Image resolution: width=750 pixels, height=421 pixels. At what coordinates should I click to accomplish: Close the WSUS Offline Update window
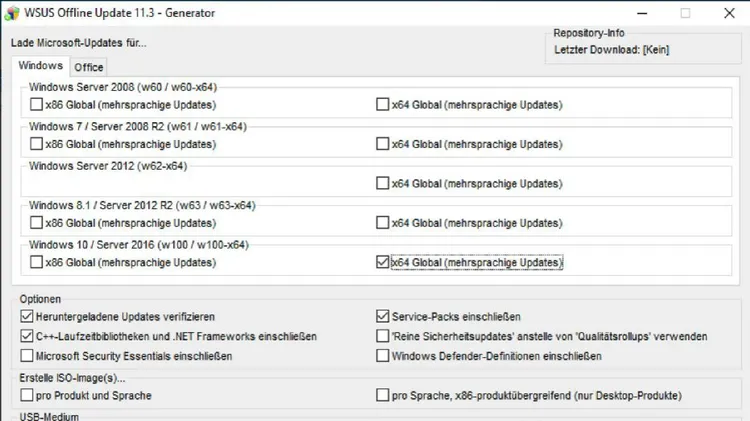729,13
